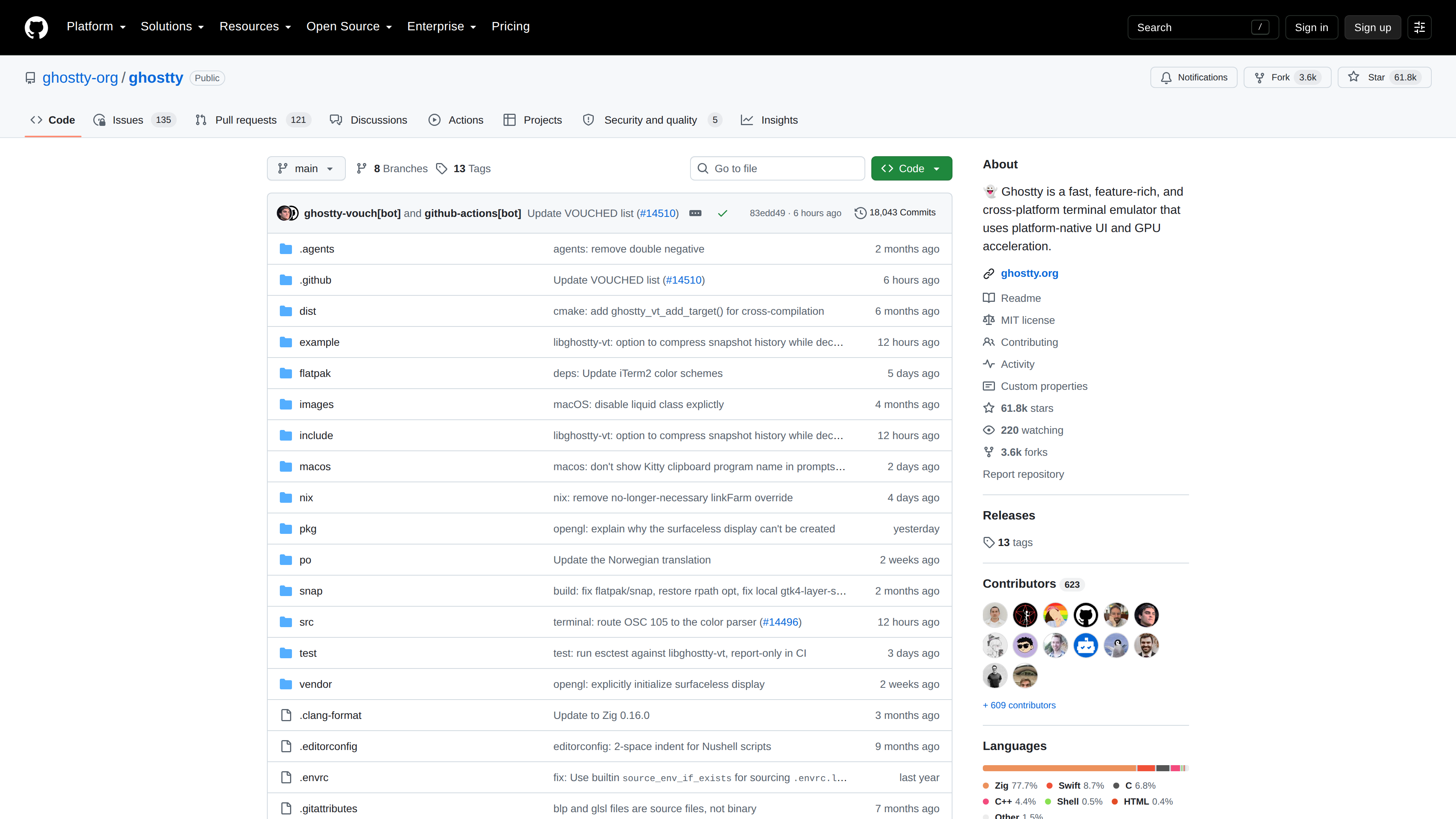View the 3.6k forks link
This screenshot has width=1456, height=819.
point(1015,452)
